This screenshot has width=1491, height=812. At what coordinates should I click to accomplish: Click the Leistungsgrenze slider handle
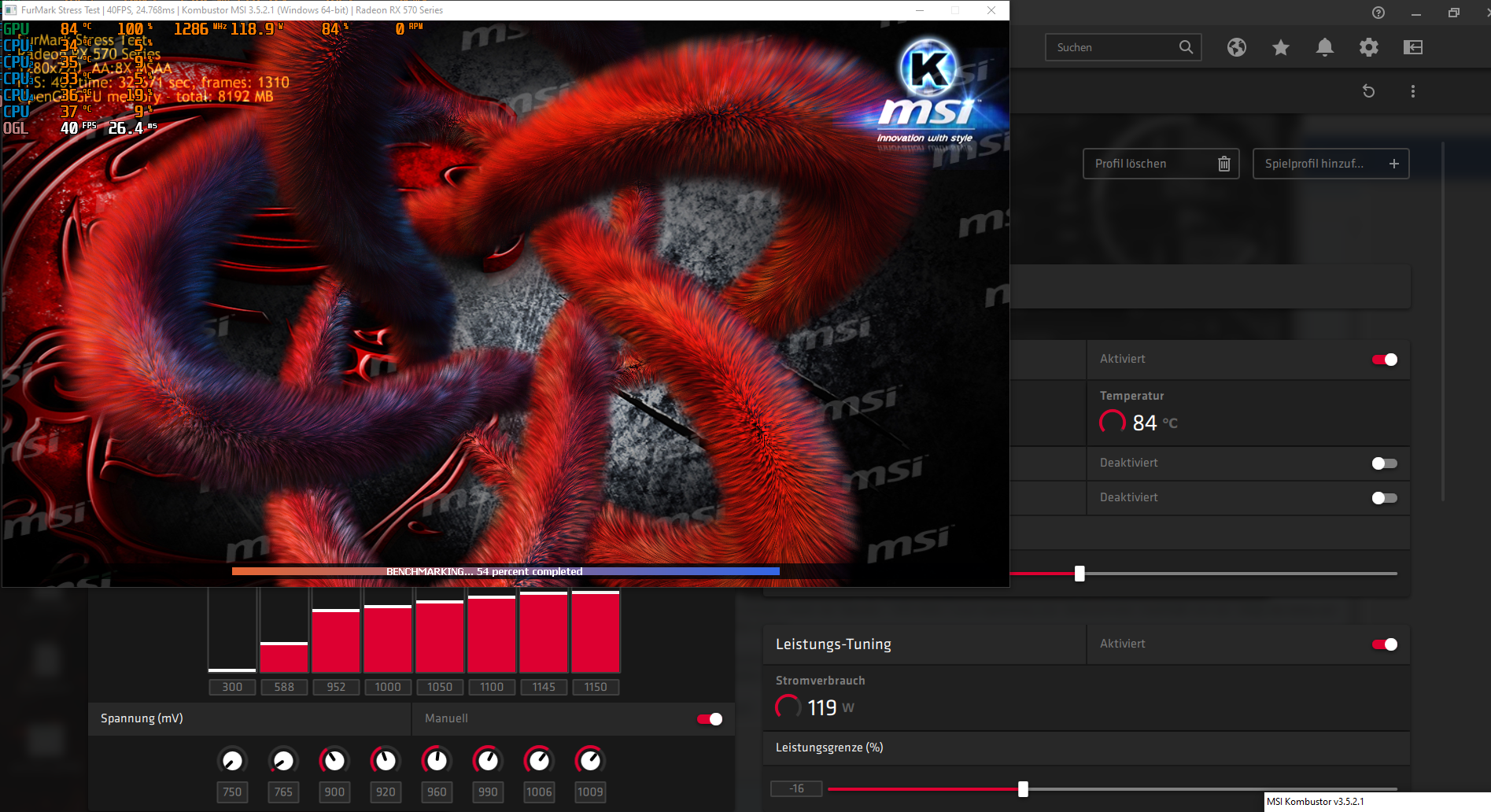(x=1024, y=788)
